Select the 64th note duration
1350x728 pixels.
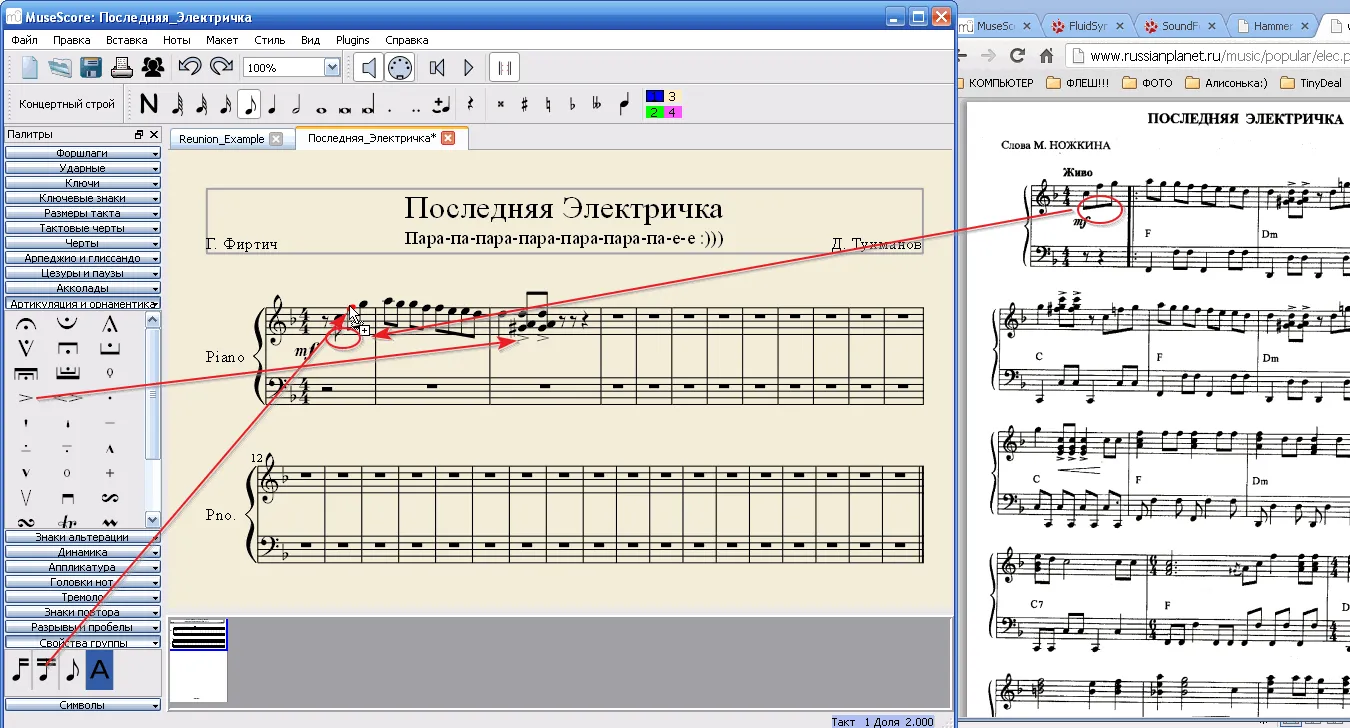coord(178,104)
